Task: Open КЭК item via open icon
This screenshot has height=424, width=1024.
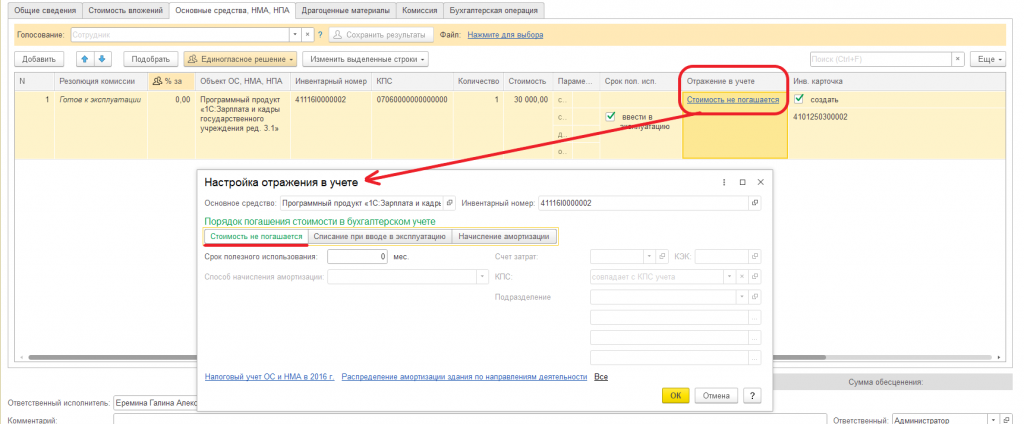Action: click(755, 256)
